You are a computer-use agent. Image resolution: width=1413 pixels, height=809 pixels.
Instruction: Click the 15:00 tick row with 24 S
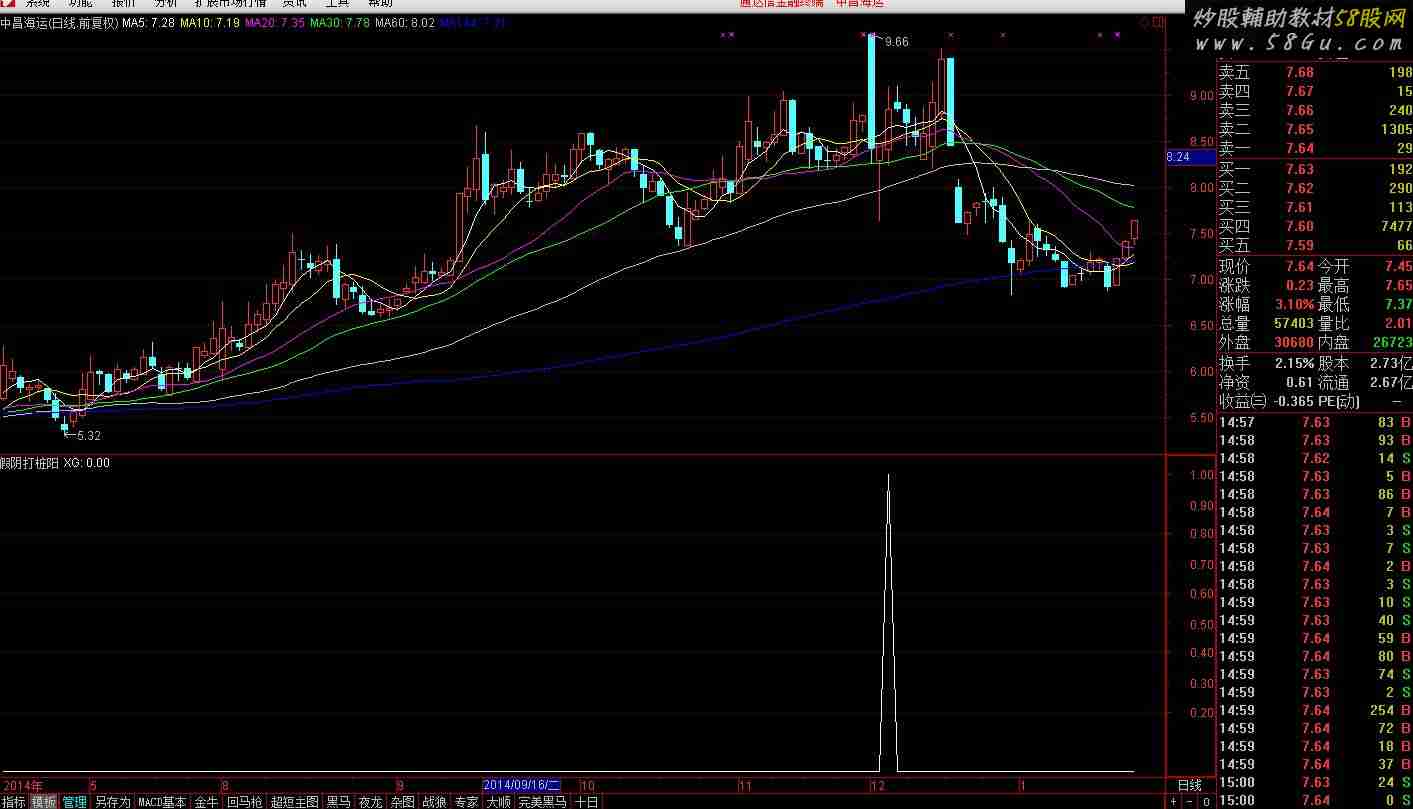pyautogui.click(x=1315, y=782)
